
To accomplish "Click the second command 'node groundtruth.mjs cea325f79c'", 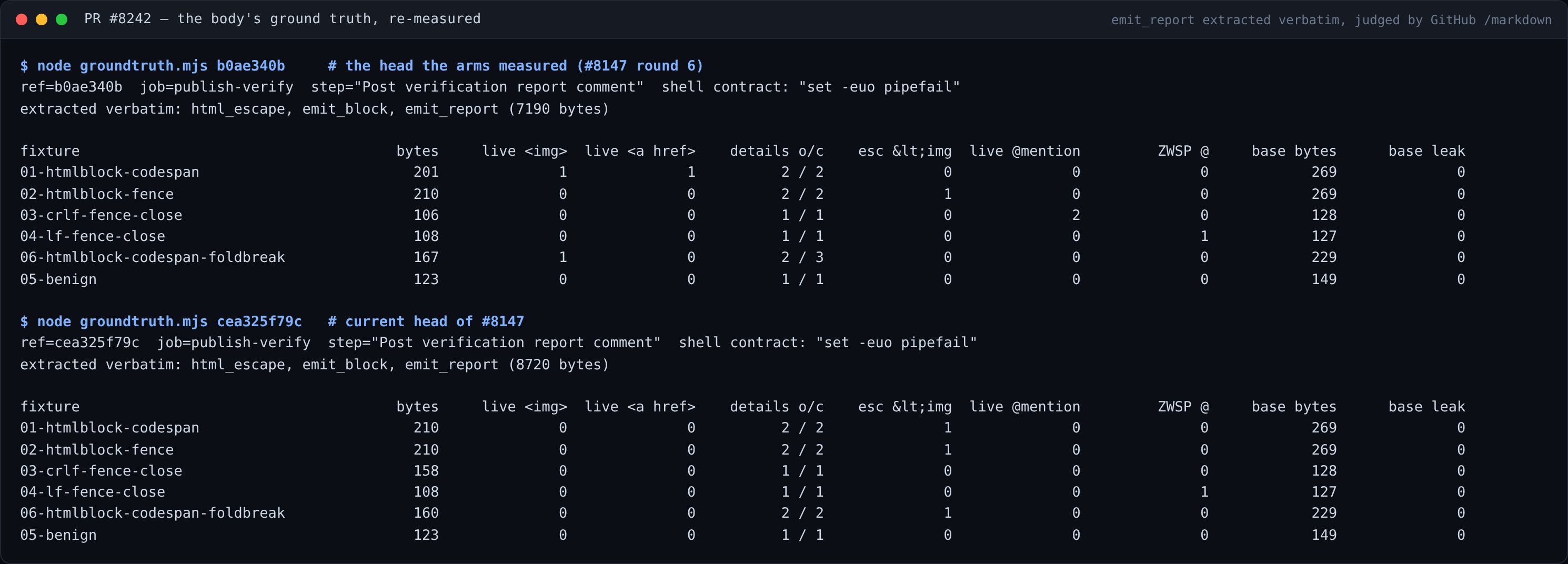I will click(169, 321).
